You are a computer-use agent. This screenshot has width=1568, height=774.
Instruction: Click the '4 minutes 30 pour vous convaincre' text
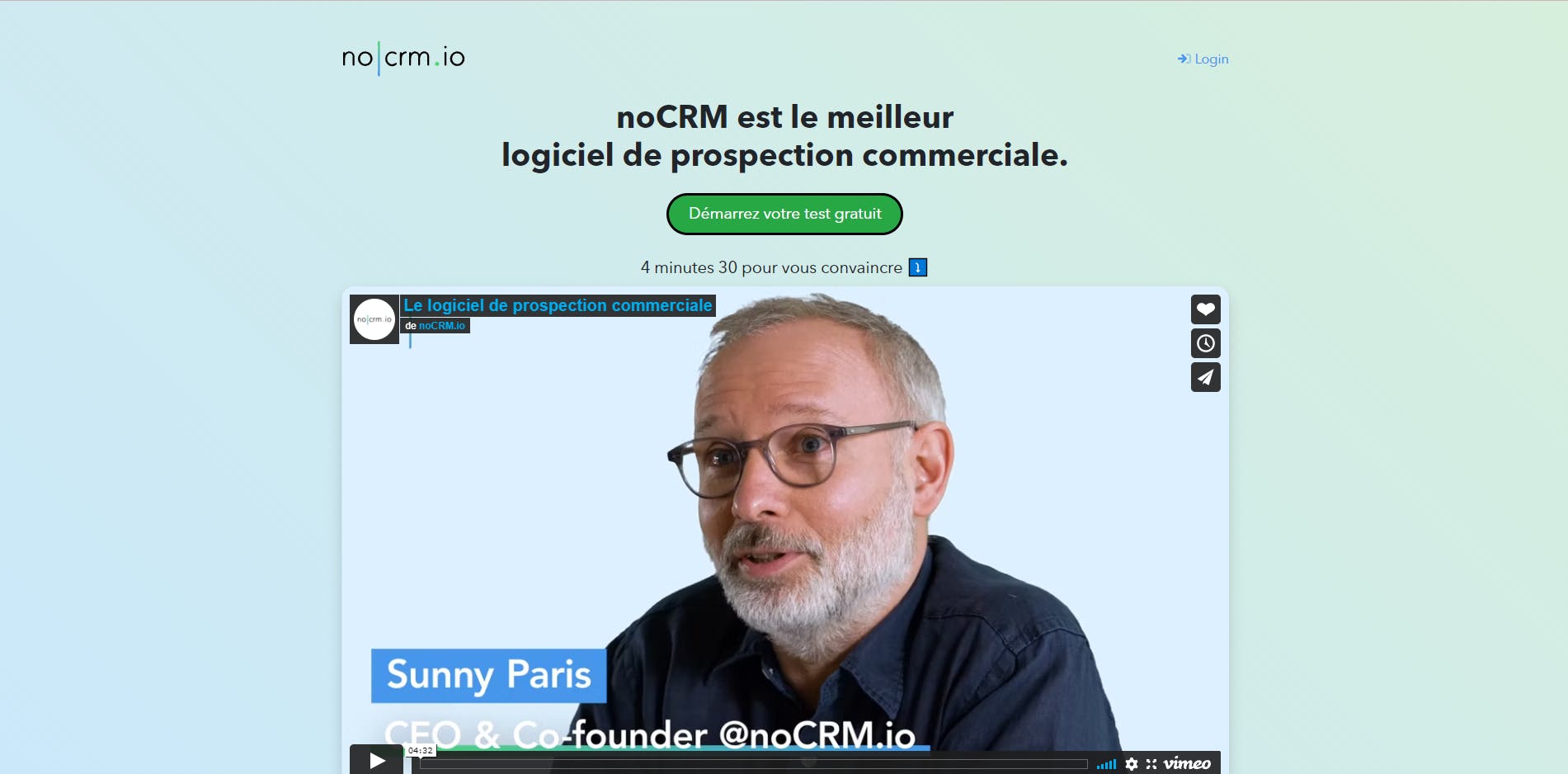(x=771, y=267)
